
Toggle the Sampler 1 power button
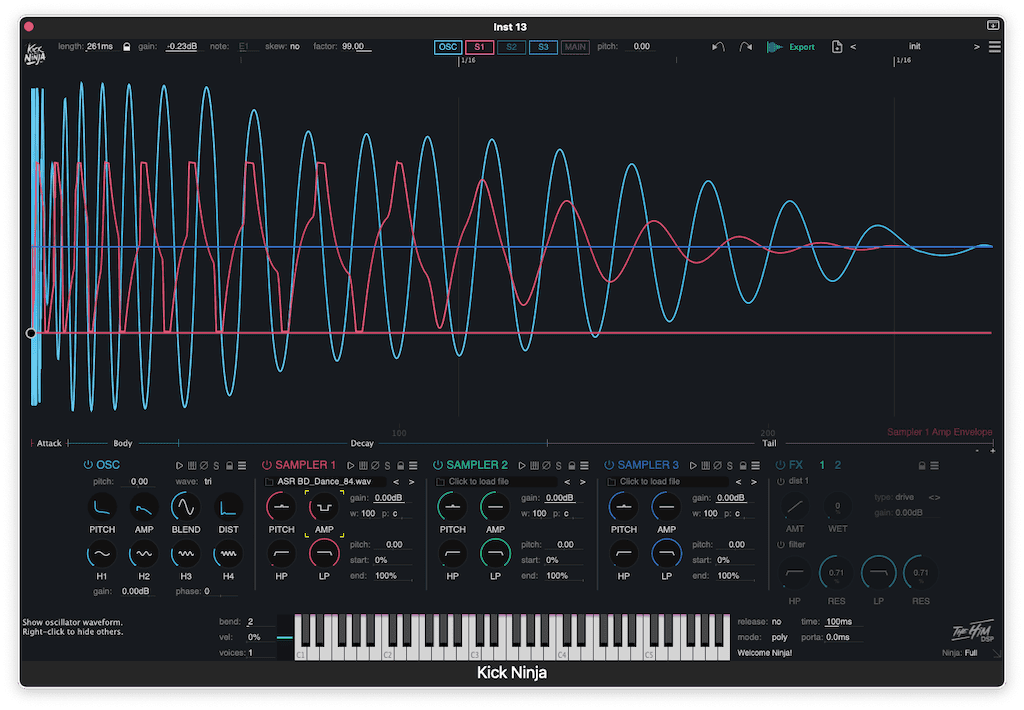point(266,465)
